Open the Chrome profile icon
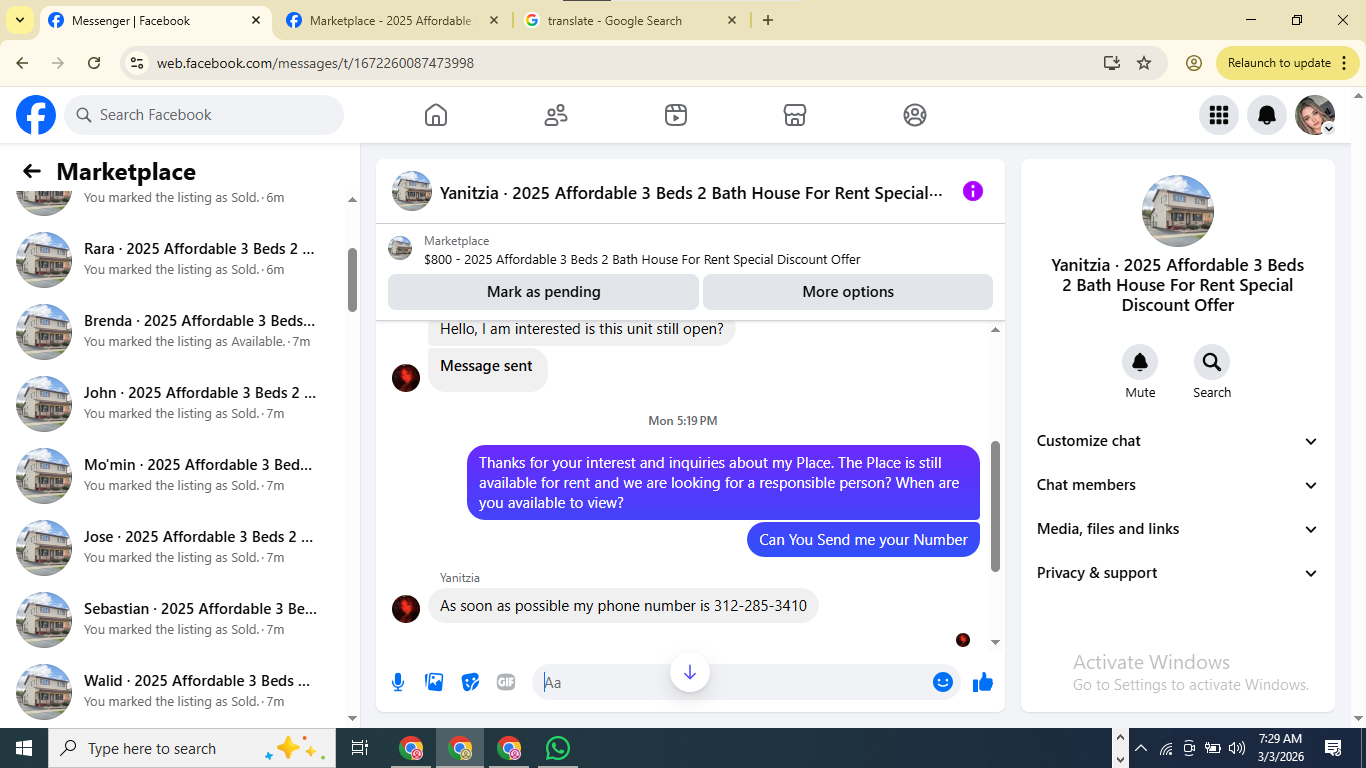The height and width of the screenshot is (768, 1366). tap(1193, 63)
